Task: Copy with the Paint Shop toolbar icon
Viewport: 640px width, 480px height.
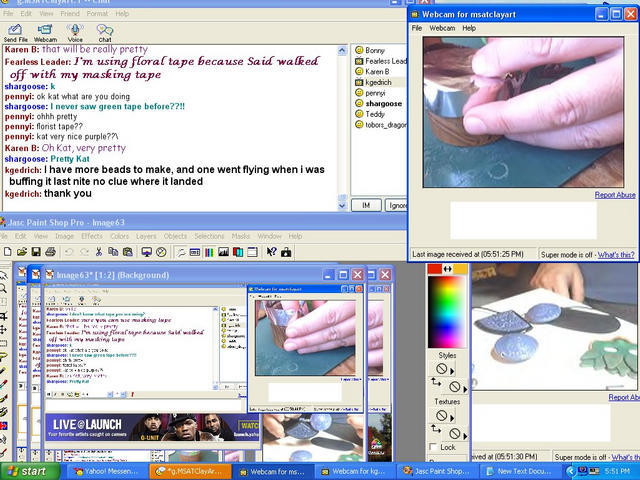Action: pos(113,252)
